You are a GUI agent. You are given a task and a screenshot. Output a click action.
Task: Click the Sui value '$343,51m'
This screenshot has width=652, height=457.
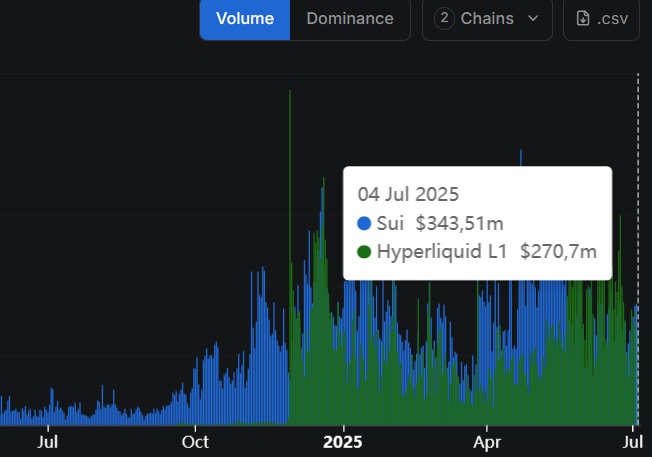click(459, 223)
